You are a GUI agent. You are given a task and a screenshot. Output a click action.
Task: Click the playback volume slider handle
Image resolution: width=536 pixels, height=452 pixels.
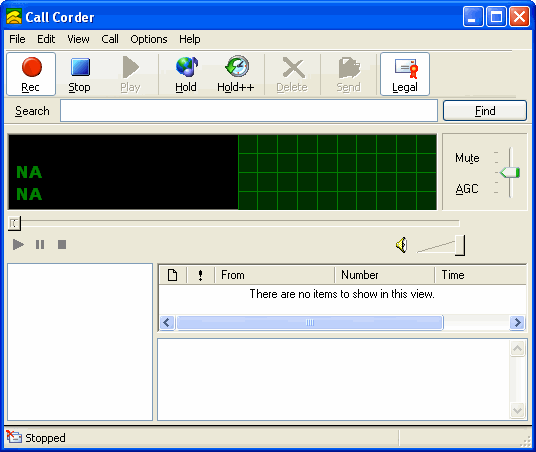click(x=460, y=245)
